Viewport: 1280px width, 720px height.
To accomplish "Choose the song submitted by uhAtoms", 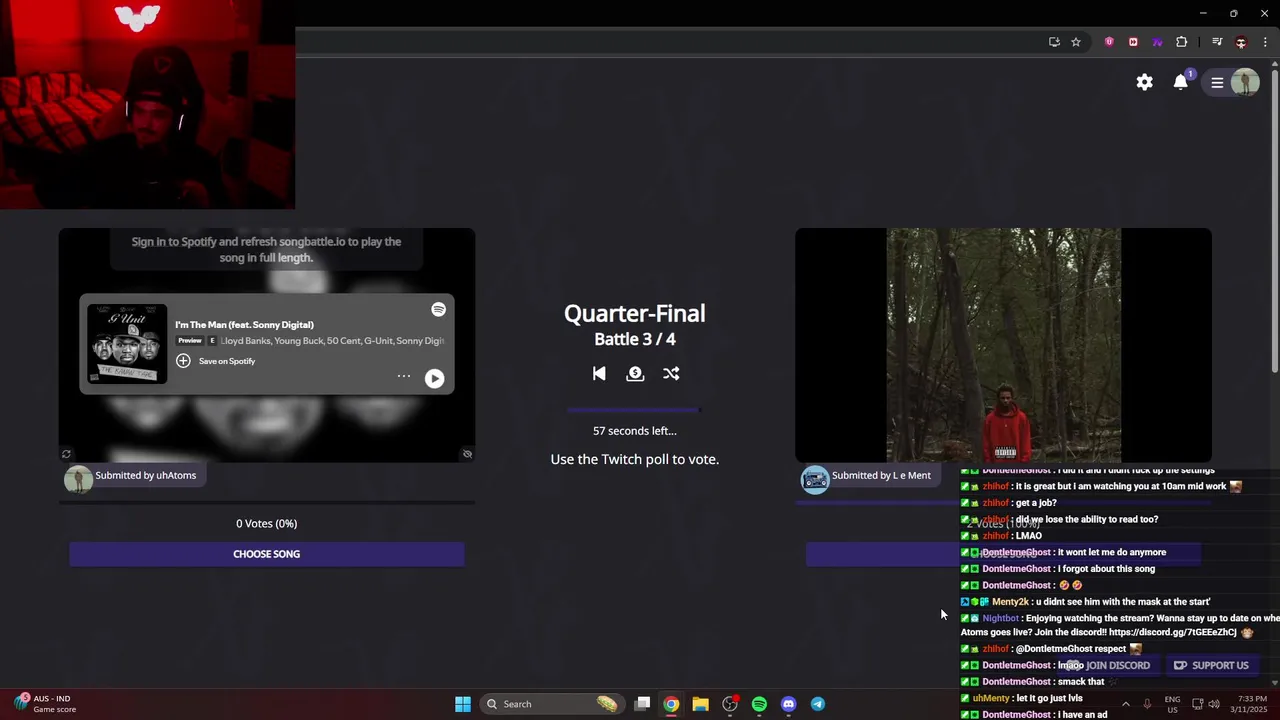I will pyautogui.click(x=266, y=554).
